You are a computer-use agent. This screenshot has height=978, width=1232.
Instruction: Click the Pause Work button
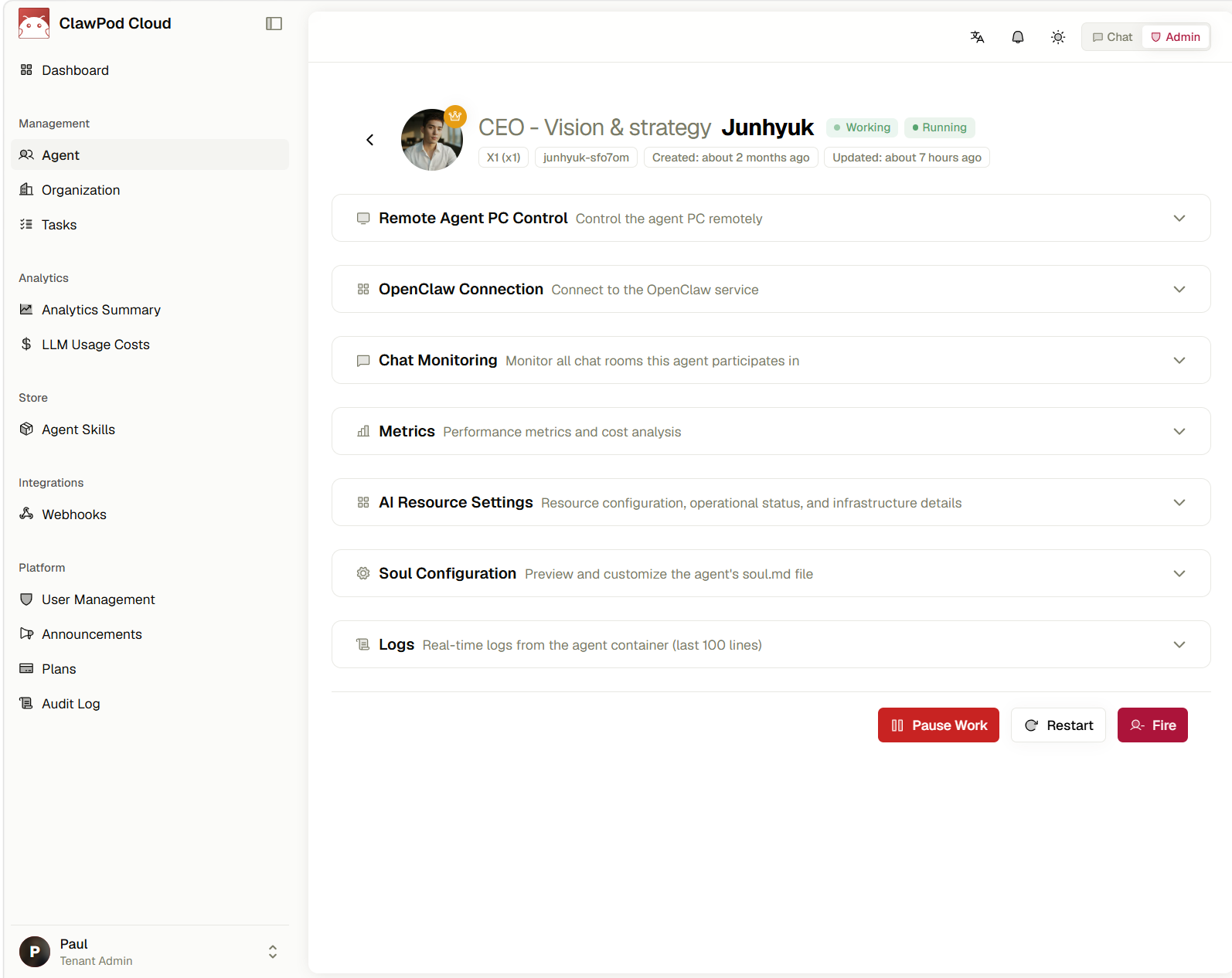click(938, 725)
